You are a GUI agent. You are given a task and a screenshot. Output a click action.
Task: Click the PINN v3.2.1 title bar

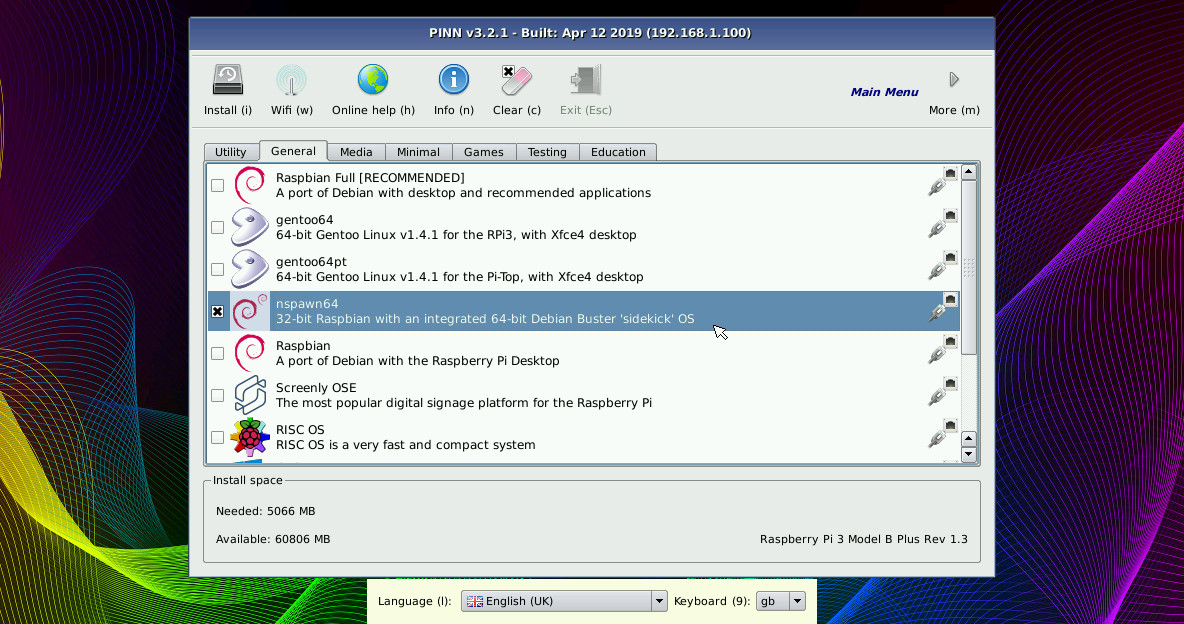tap(591, 33)
